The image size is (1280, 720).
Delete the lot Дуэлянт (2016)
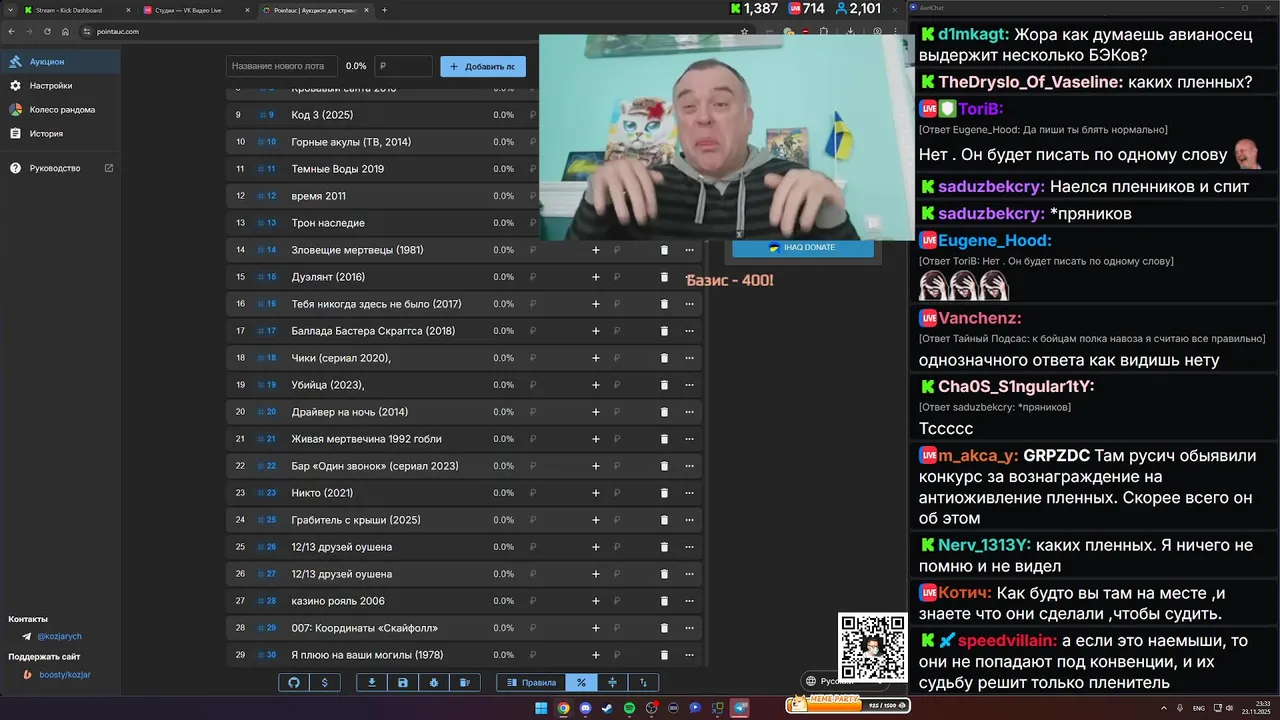pos(664,277)
